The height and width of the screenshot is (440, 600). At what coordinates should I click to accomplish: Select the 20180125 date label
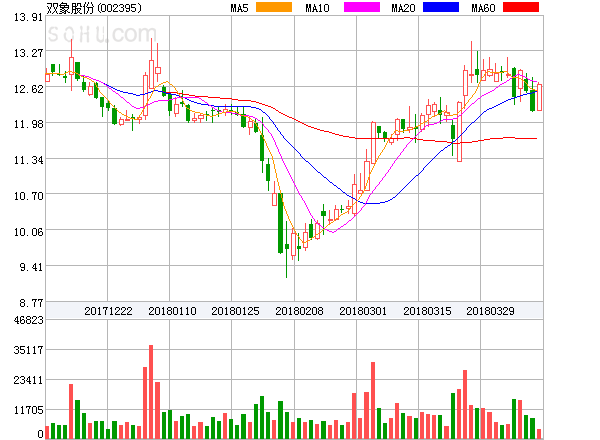tap(235, 311)
